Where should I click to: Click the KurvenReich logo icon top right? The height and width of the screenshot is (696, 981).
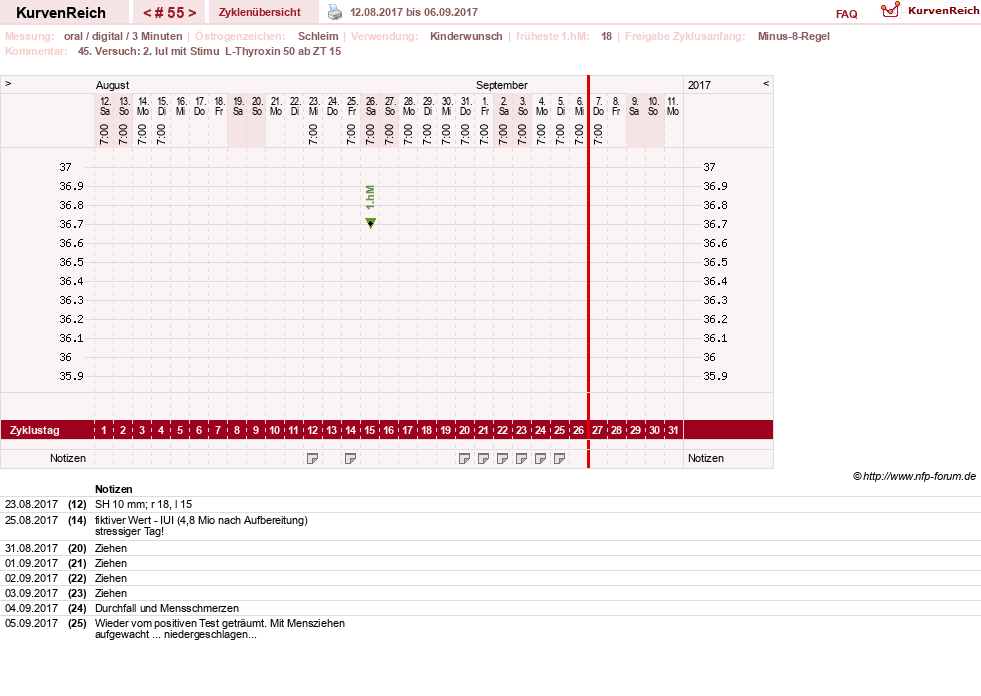(x=890, y=10)
